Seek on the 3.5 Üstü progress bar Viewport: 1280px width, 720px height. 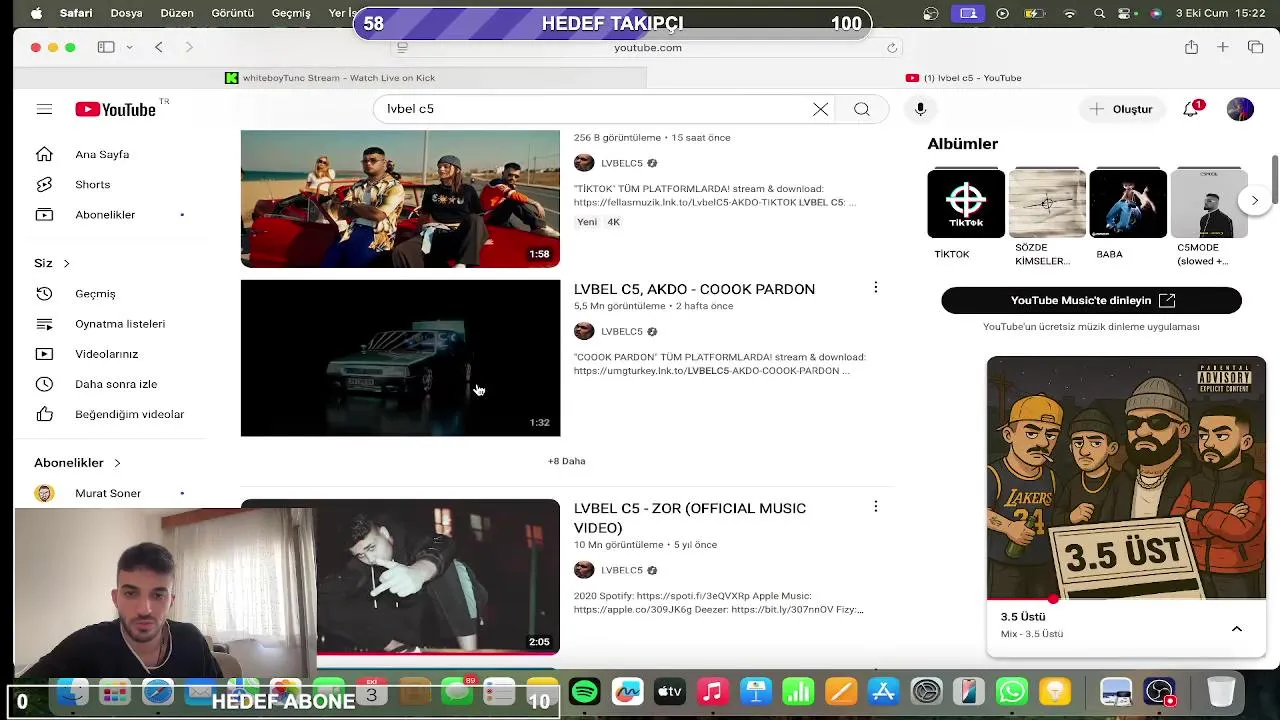[1126, 600]
